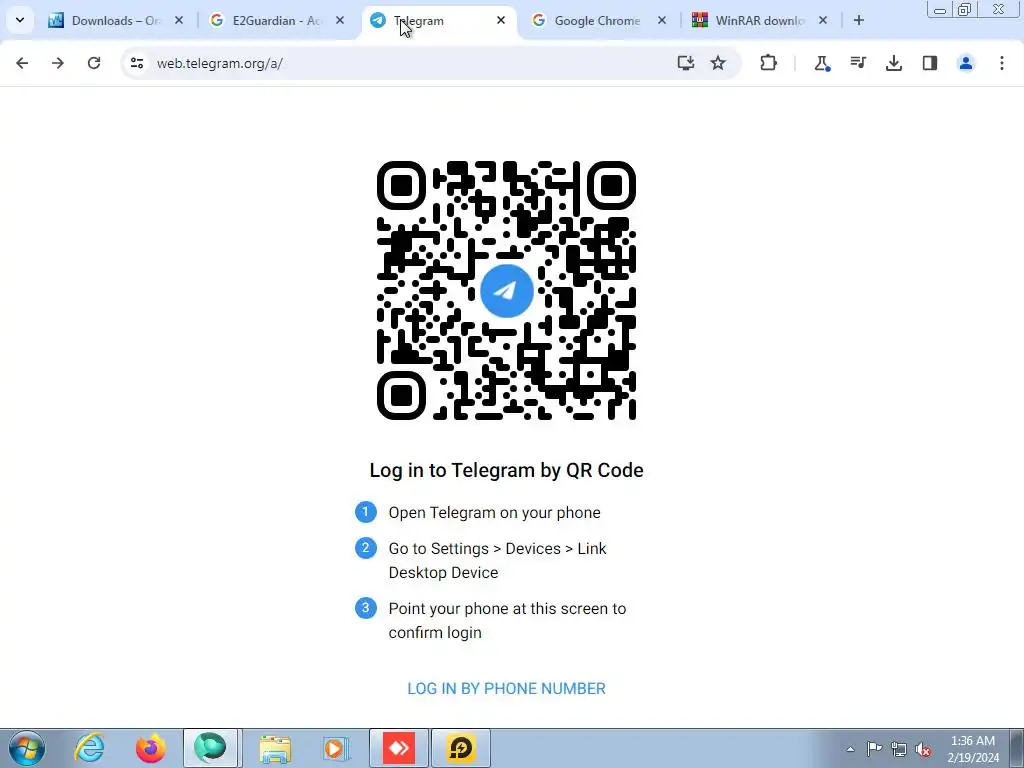The width and height of the screenshot is (1024, 768).
Task: Open the Chrome three-dot menu
Action: [1002, 63]
